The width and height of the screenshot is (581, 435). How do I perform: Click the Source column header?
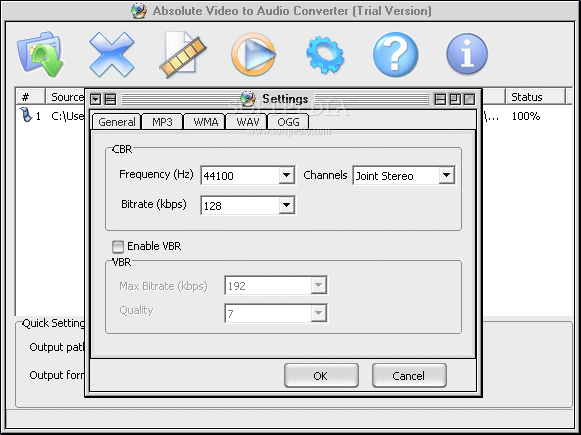click(65, 97)
